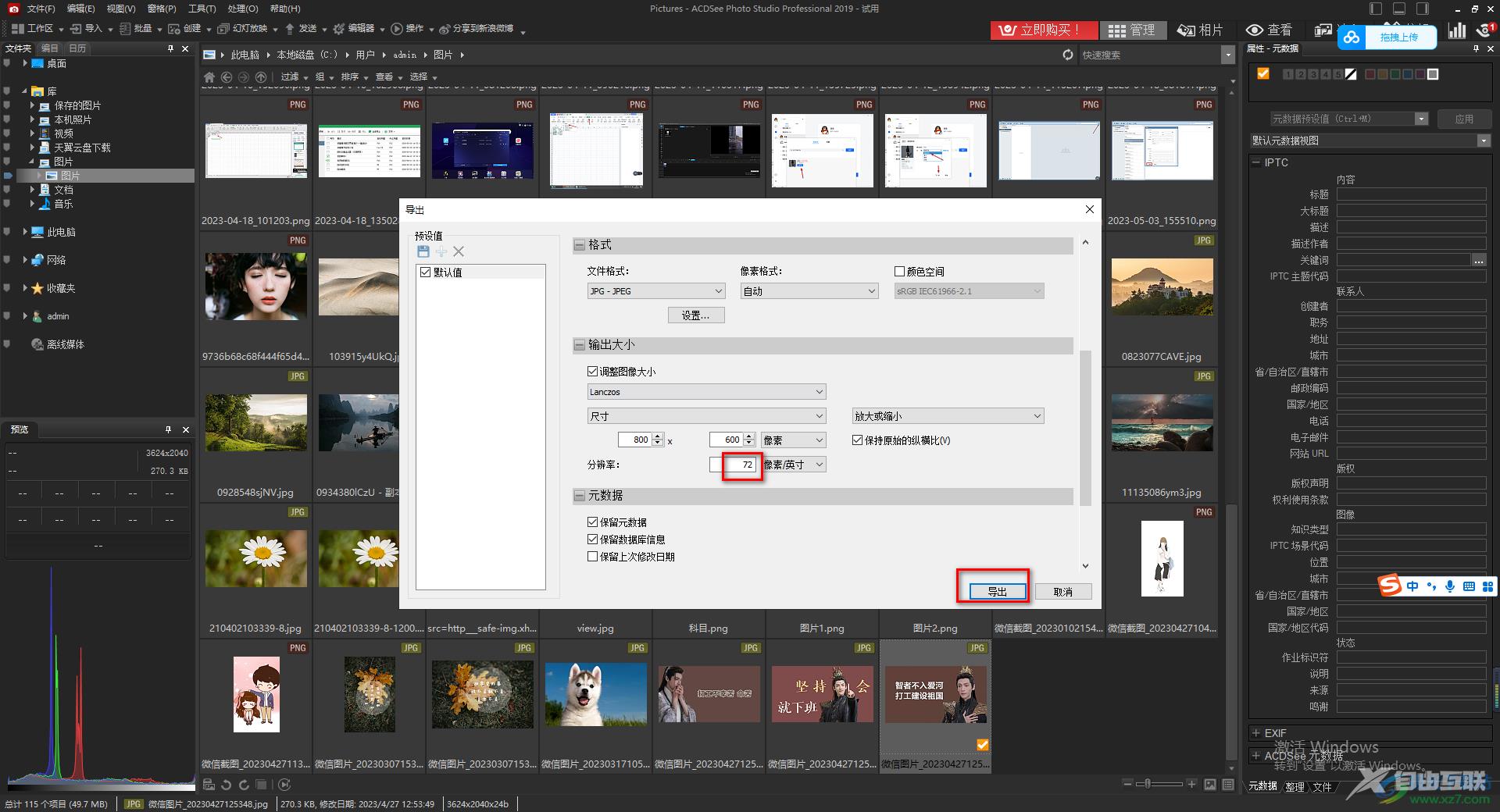Click the save preset disk icon

click(423, 251)
